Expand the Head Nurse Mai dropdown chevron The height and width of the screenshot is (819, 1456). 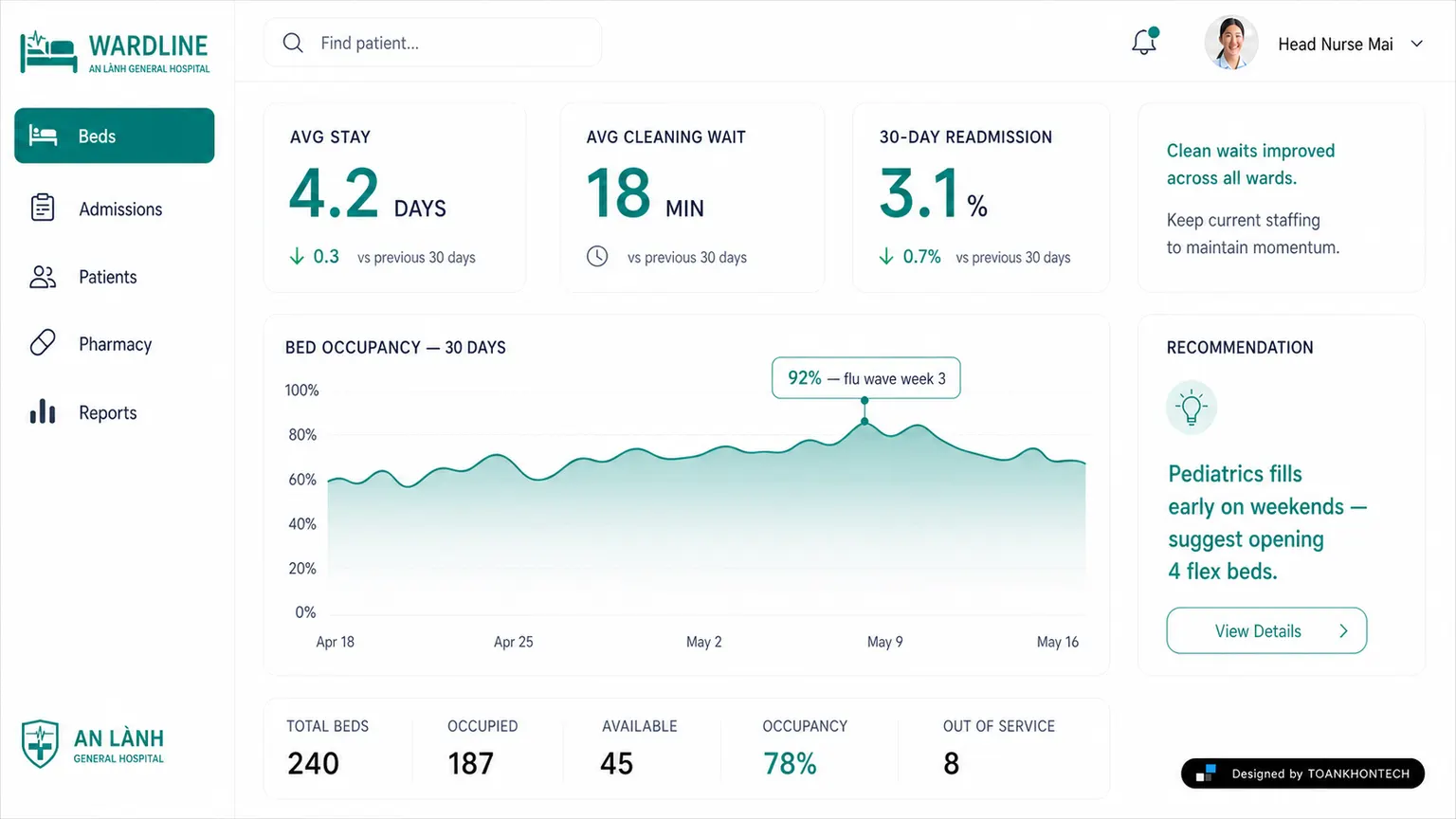pyautogui.click(x=1417, y=44)
